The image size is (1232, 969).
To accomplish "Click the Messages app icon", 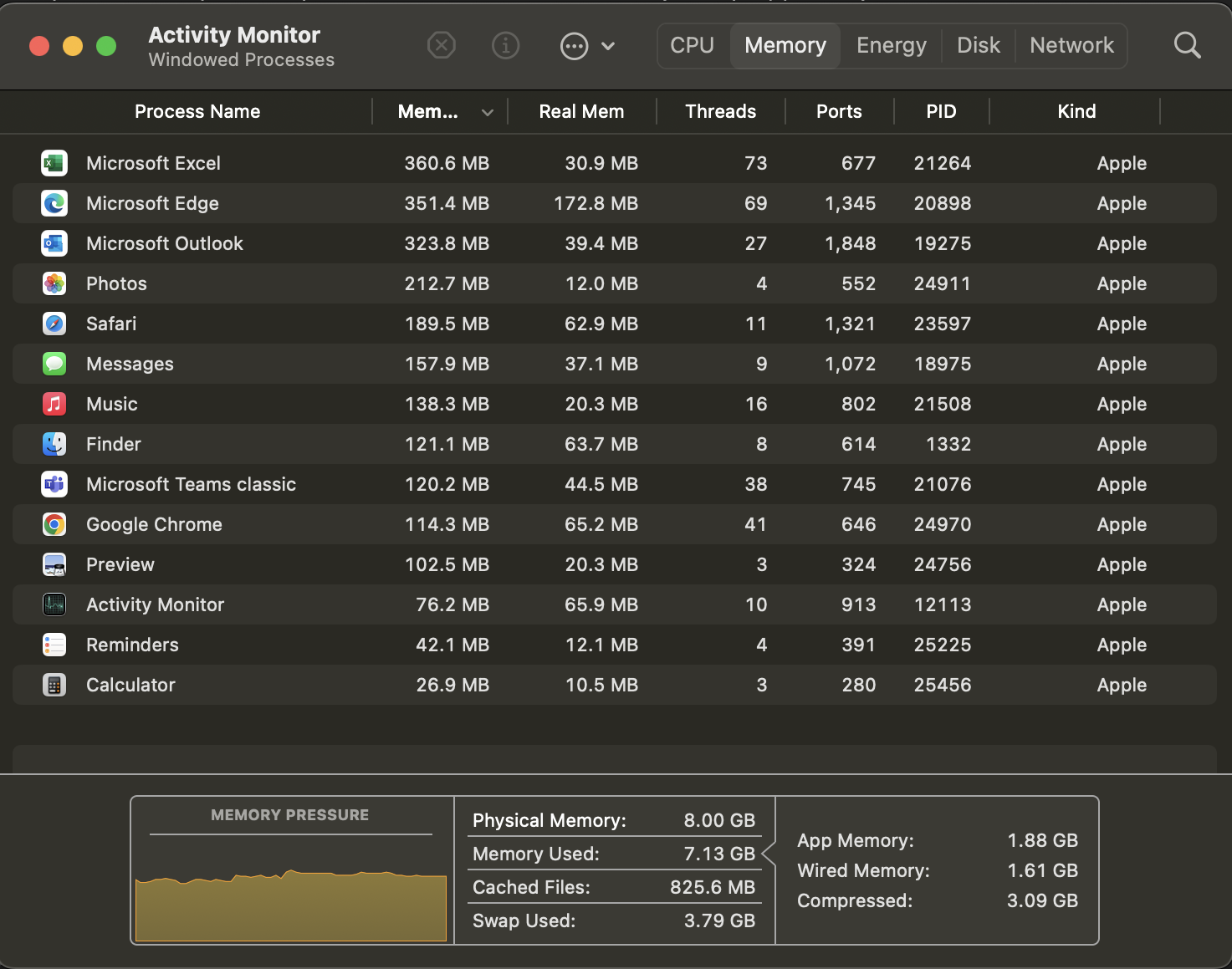I will click(x=54, y=364).
